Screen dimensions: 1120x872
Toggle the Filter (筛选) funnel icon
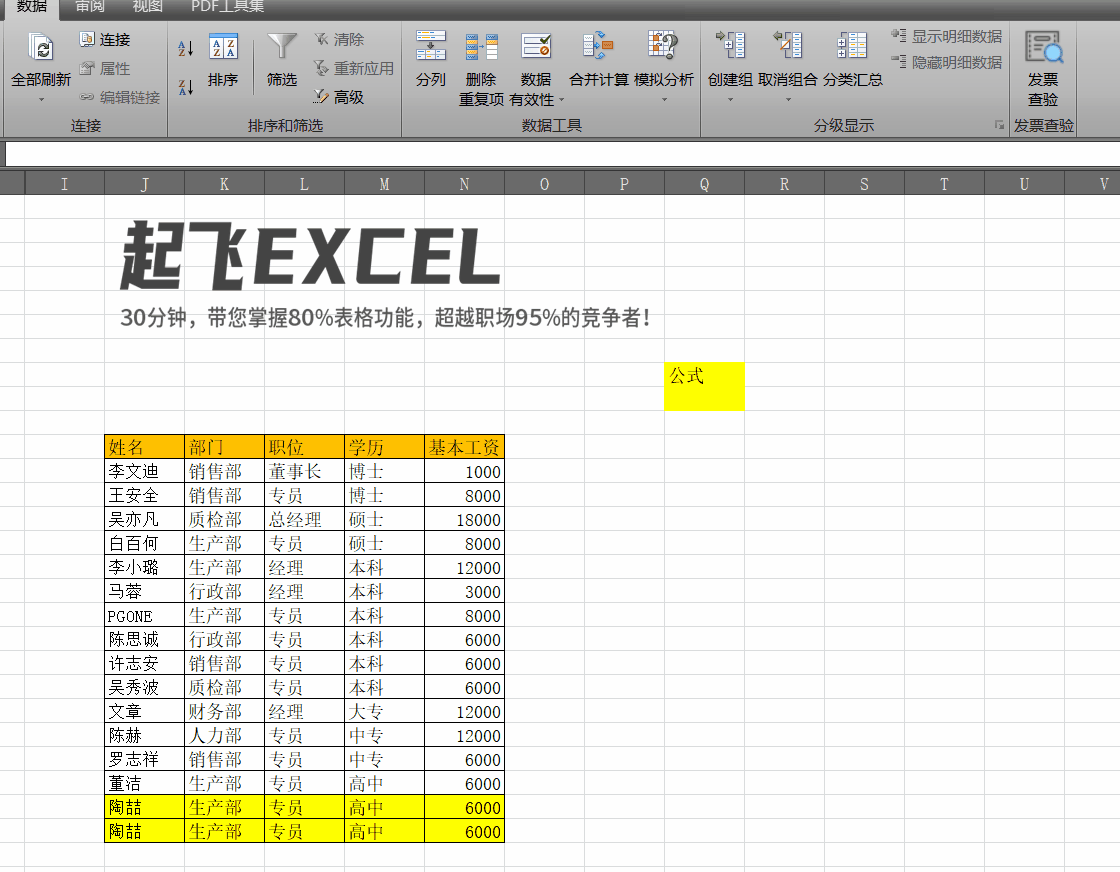tap(281, 48)
